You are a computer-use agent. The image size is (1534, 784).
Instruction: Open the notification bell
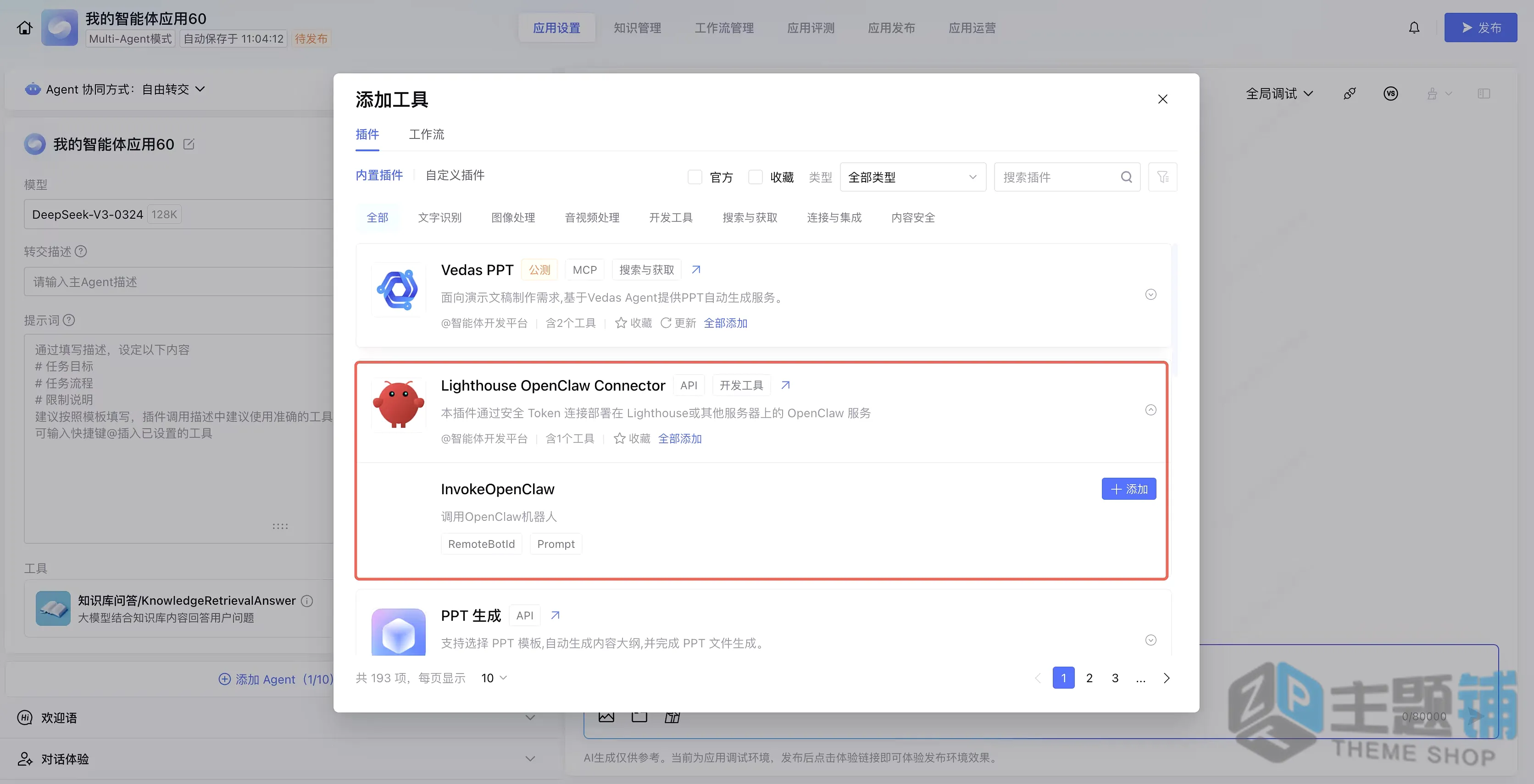1414,28
